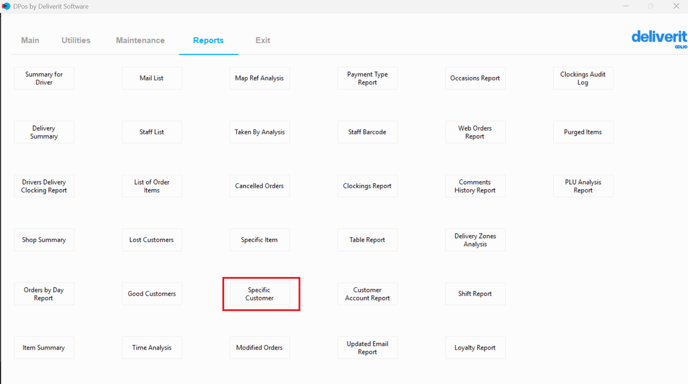Open the Loyalty Report
This screenshot has width=688, height=384.
475,348
